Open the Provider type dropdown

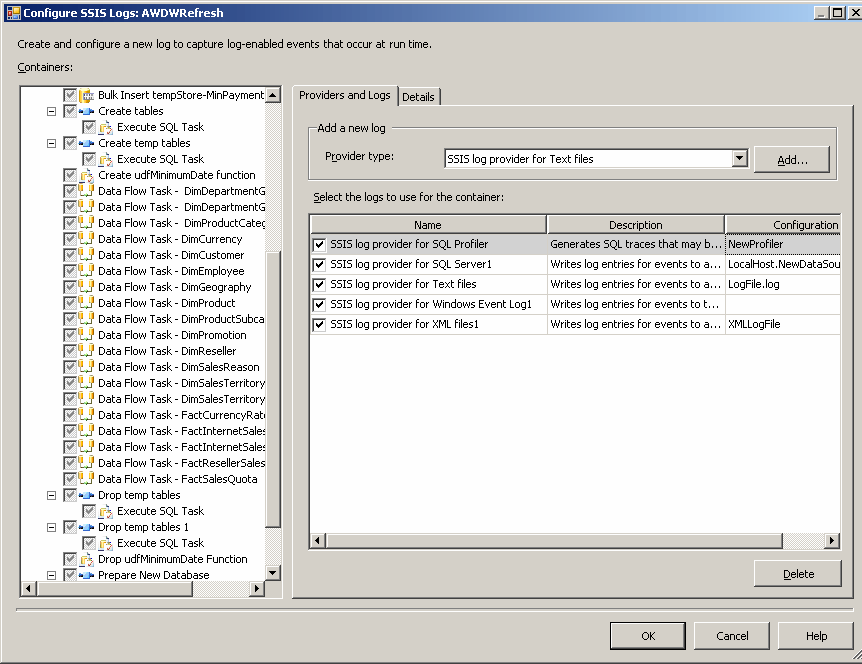(x=739, y=158)
